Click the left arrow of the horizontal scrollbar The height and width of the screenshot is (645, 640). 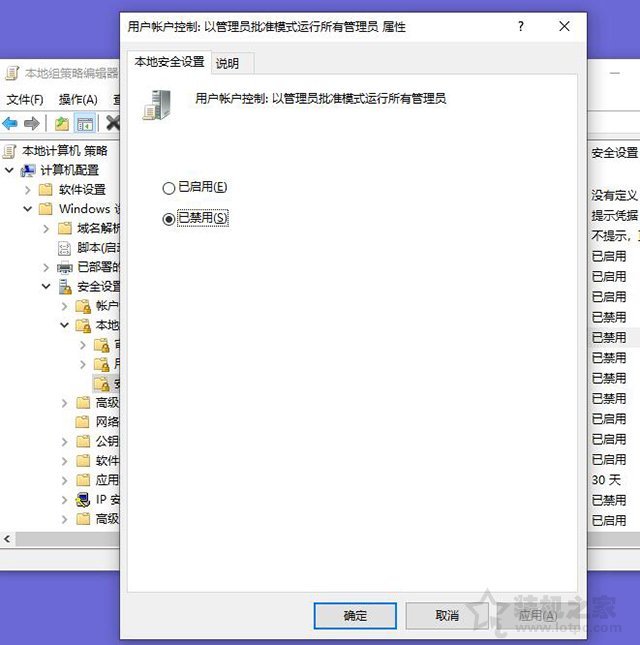7,539
